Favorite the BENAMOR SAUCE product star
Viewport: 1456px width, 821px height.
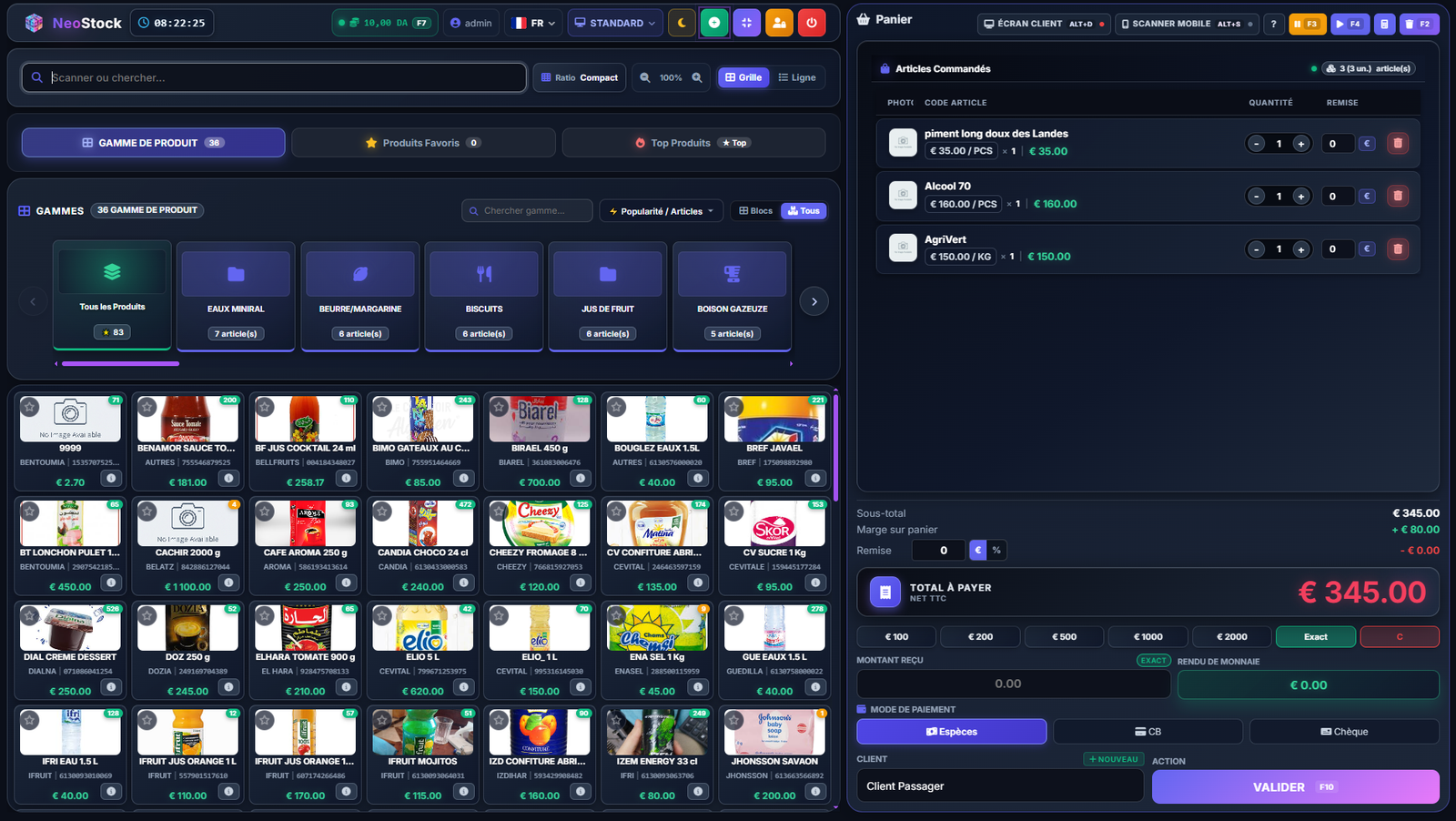tap(147, 407)
